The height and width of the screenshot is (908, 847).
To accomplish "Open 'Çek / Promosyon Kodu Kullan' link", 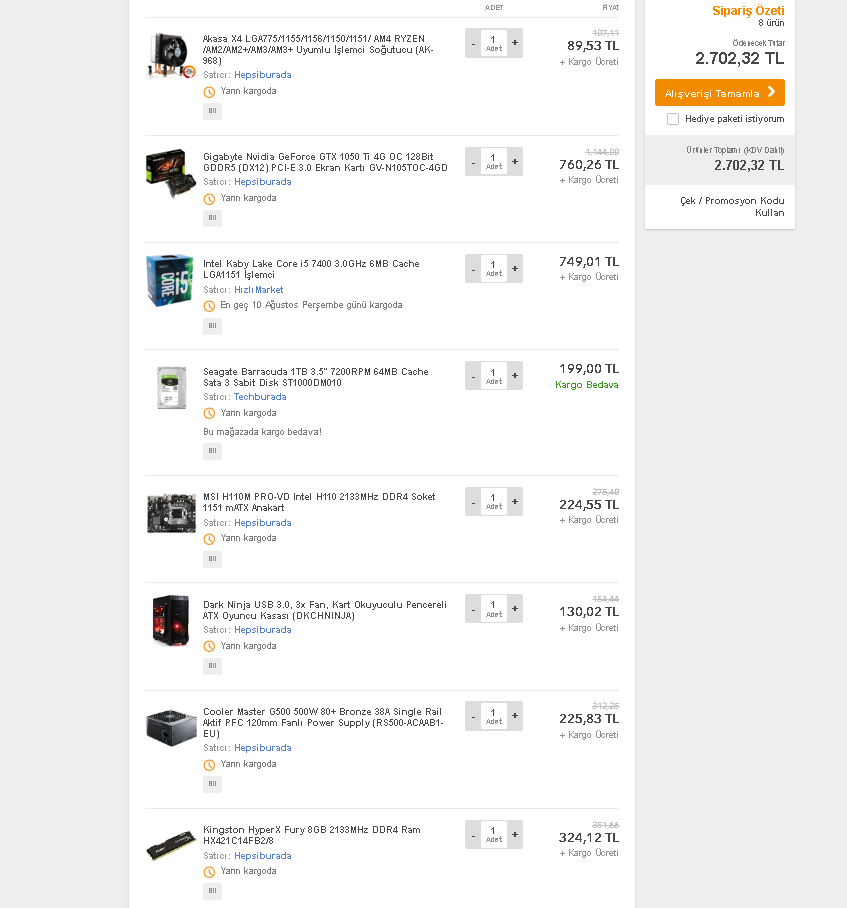I will (732, 207).
